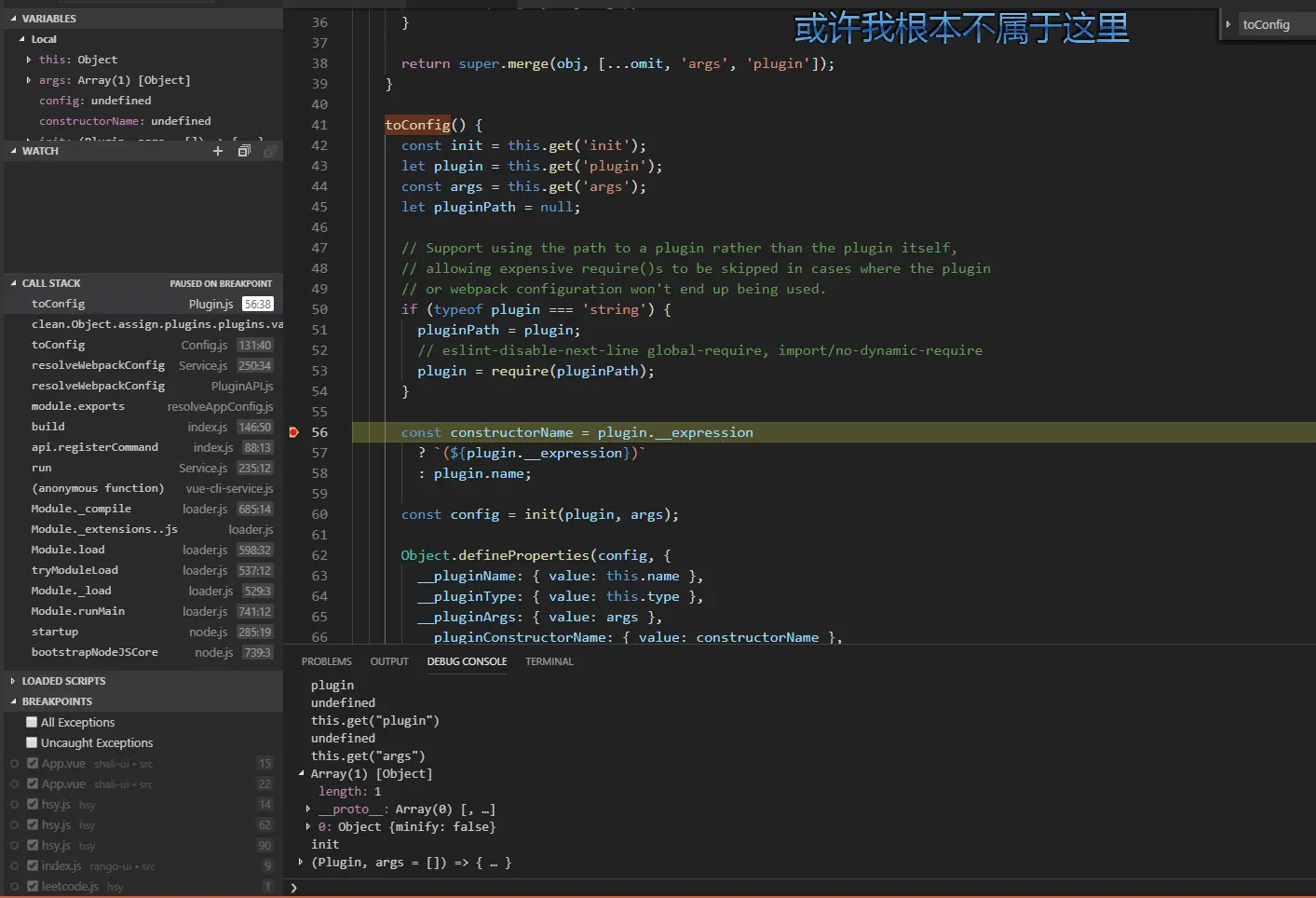
Task: Remove all watch expressions
Action: [x=269, y=151]
